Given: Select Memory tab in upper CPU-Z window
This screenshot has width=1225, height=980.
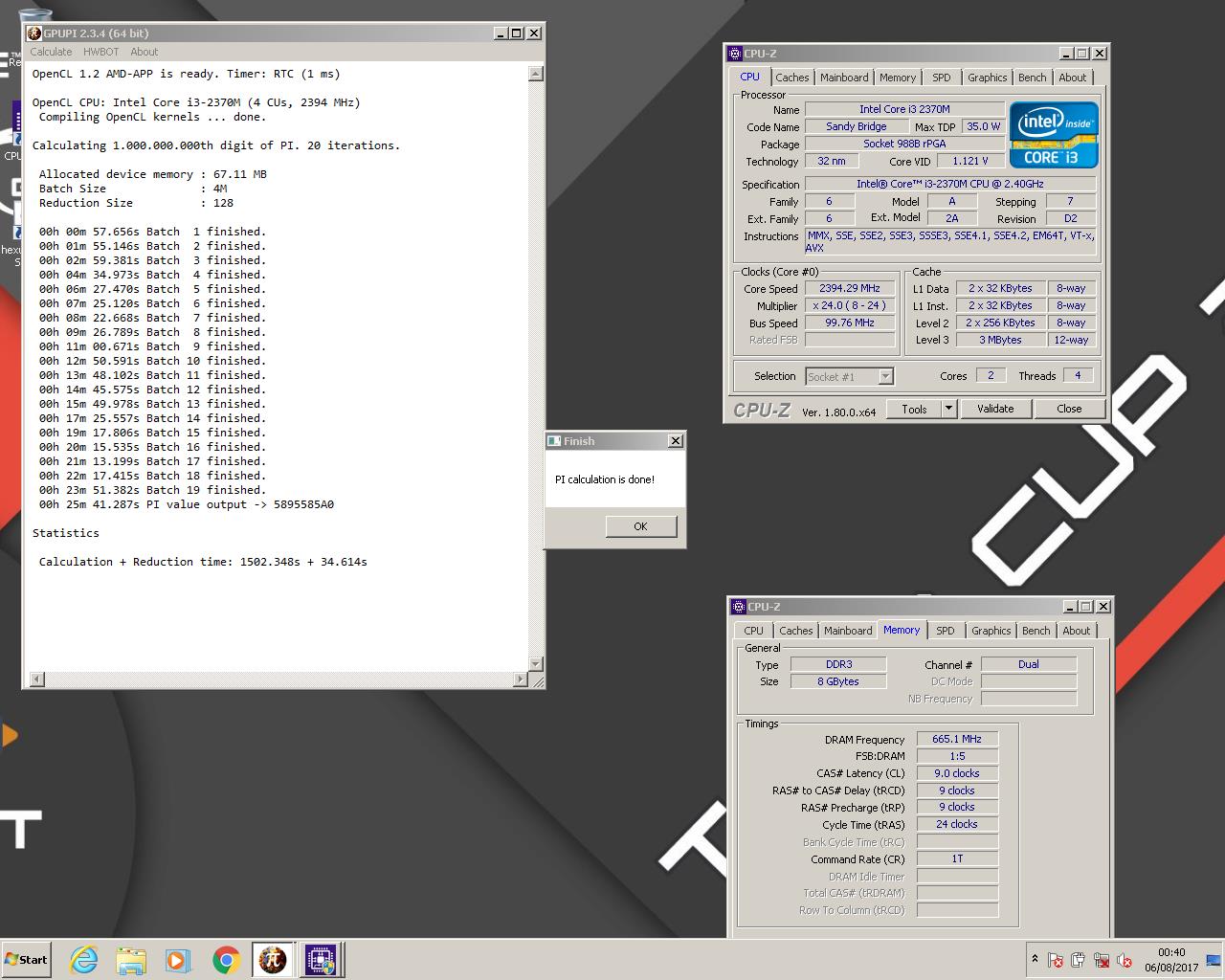Looking at the screenshot, I should coord(898,78).
